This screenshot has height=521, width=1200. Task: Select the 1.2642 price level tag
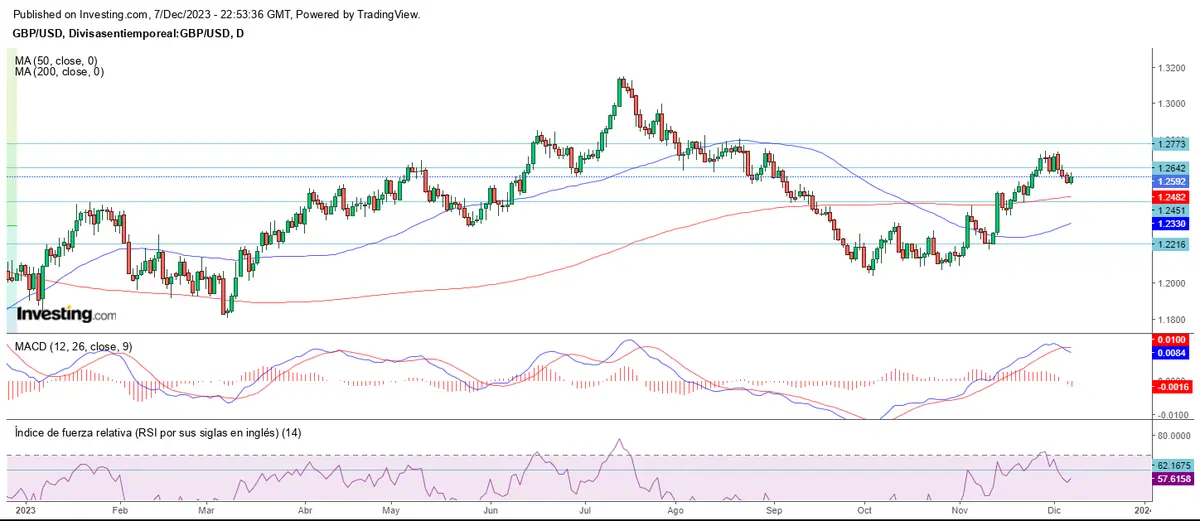tap(1170, 168)
